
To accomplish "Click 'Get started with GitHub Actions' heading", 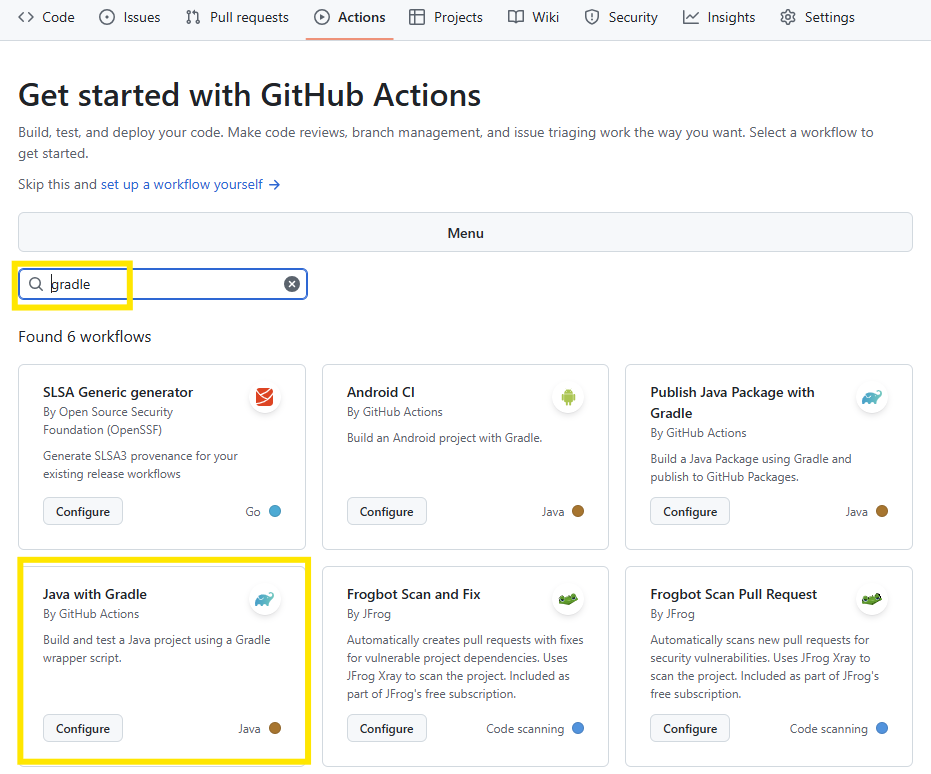I will [x=249, y=95].
